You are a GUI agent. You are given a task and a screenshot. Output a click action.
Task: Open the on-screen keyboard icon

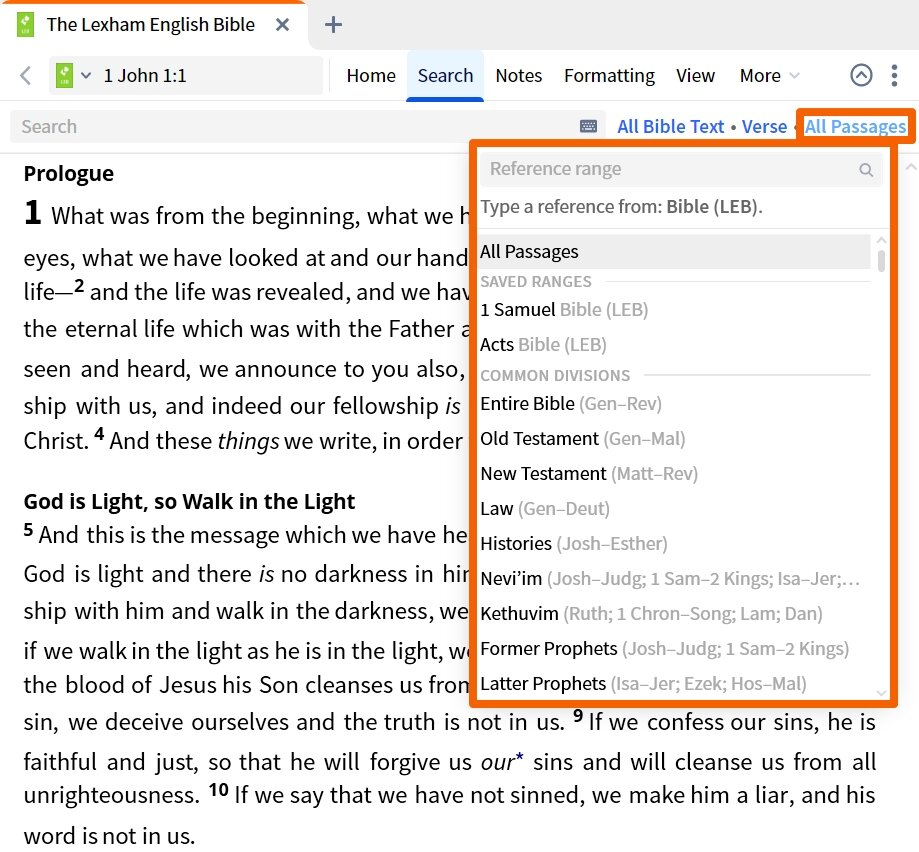[x=588, y=126]
